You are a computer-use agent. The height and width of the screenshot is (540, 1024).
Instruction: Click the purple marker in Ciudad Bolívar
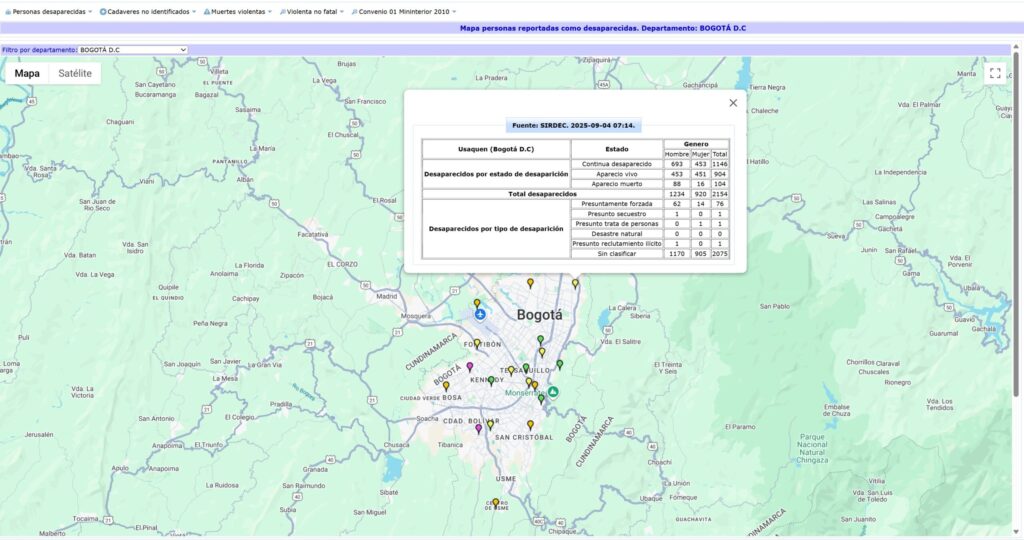(x=478, y=429)
